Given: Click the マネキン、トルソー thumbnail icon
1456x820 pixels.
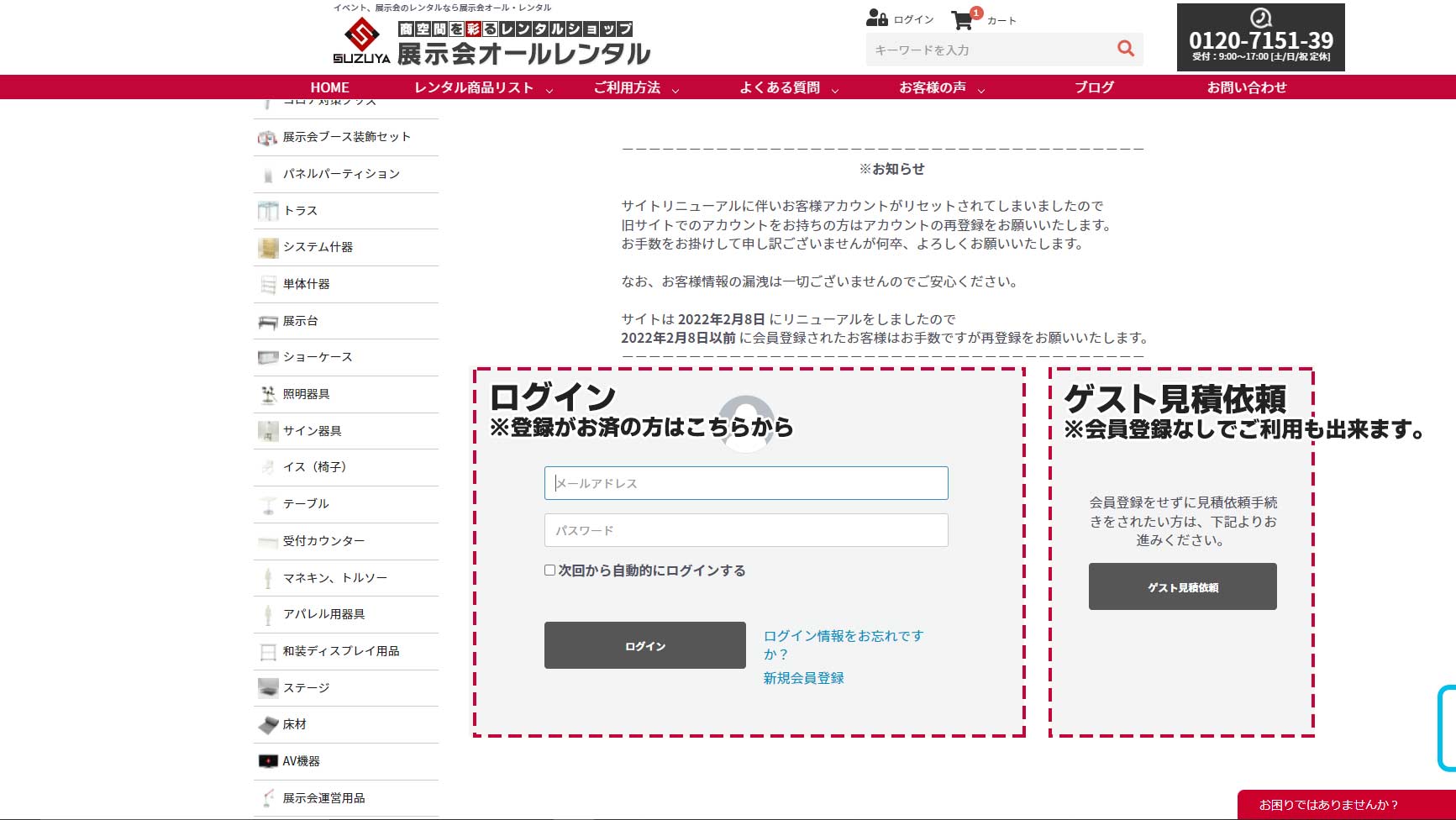Looking at the screenshot, I should 267,579.
